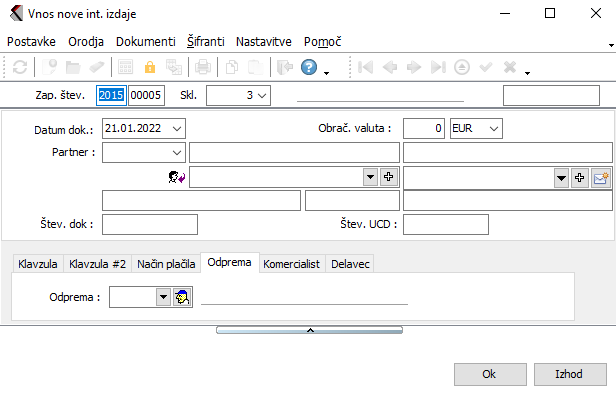Viewport: 616px width, 394px height.
Task: Open the navigation toolbar overflow arrow
Action: click(528, 73)
